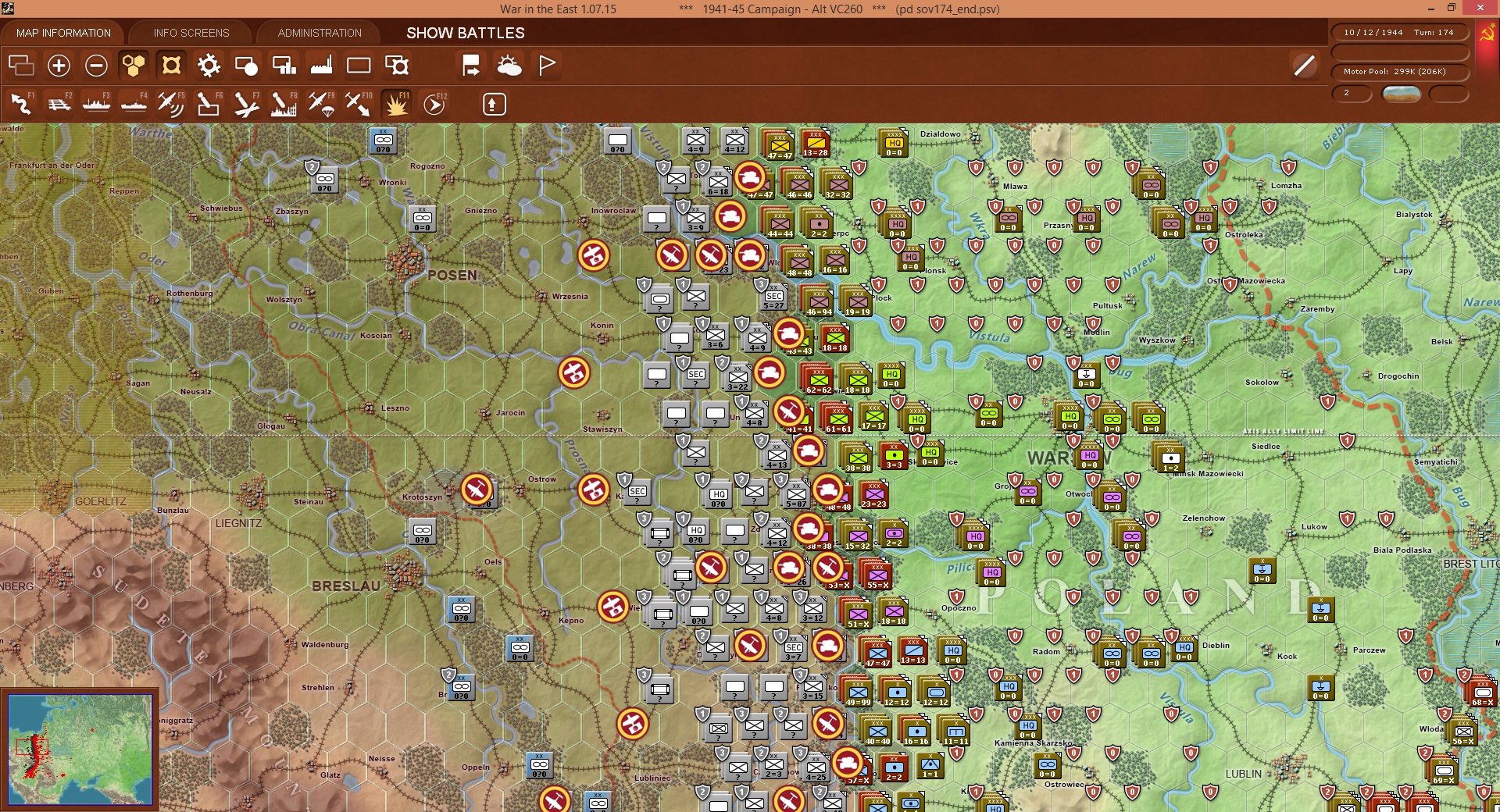Select the unit counter labeled 1=2
1500x812 pixels.
1170,458
